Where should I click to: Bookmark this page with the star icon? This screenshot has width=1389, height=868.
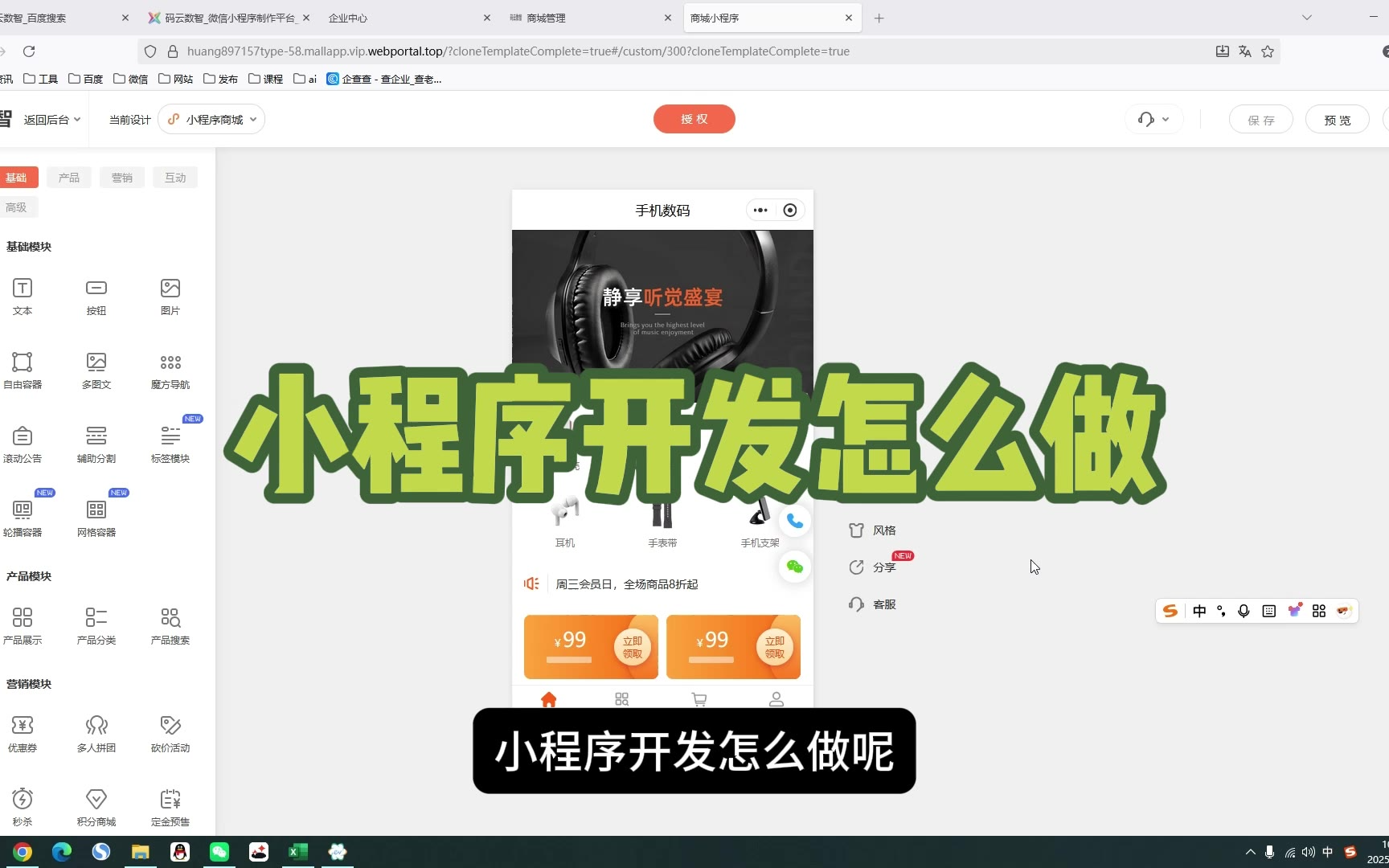point(1268,51)
